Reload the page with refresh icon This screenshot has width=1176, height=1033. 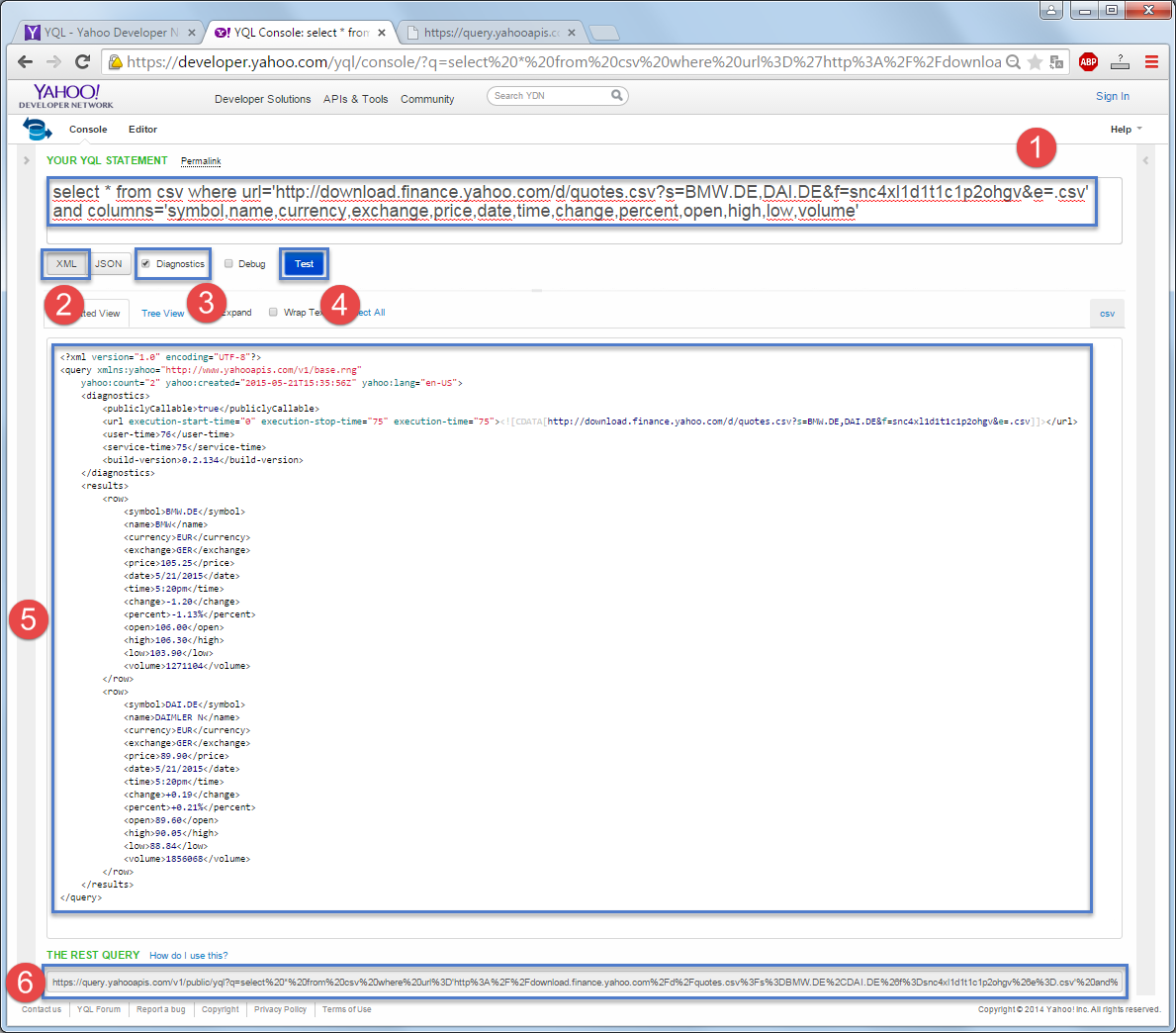click(x=83, y=62)
